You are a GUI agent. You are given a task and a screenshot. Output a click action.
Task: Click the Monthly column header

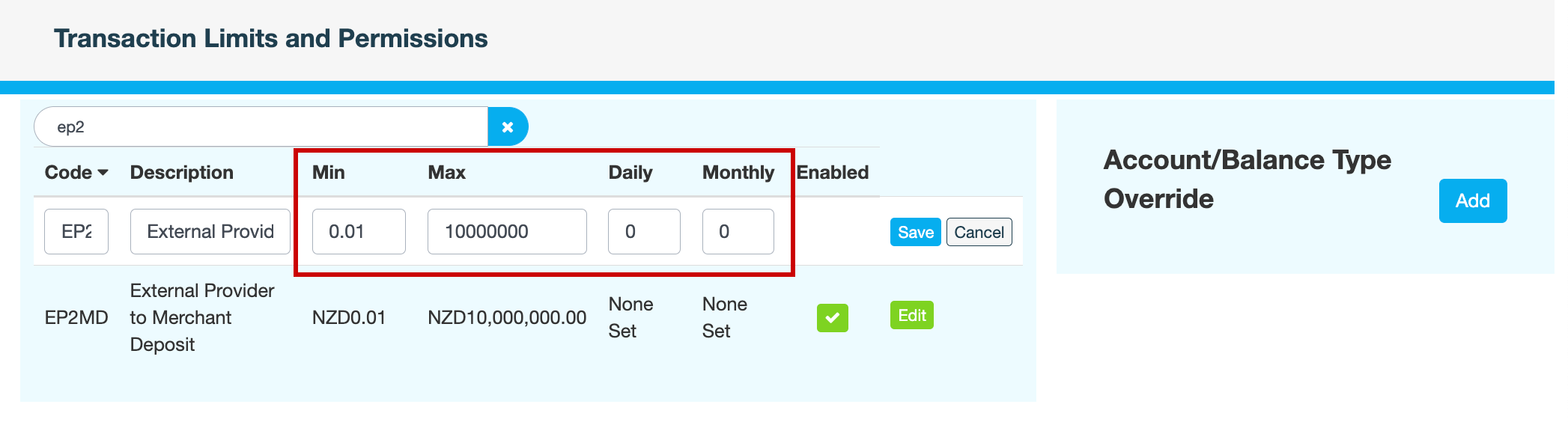[x=738, y=173]
